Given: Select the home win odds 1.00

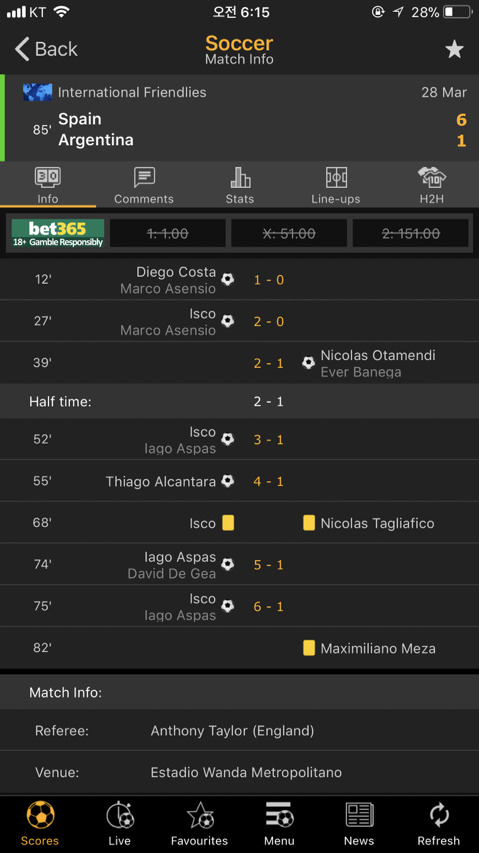Looking at the screenshot, I should pos(167,233).
